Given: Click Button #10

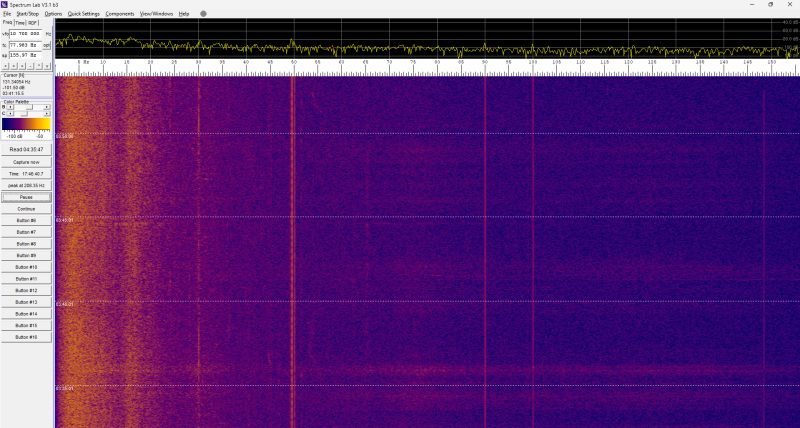Looking at the screenshot, I should [x=26, y=267].
